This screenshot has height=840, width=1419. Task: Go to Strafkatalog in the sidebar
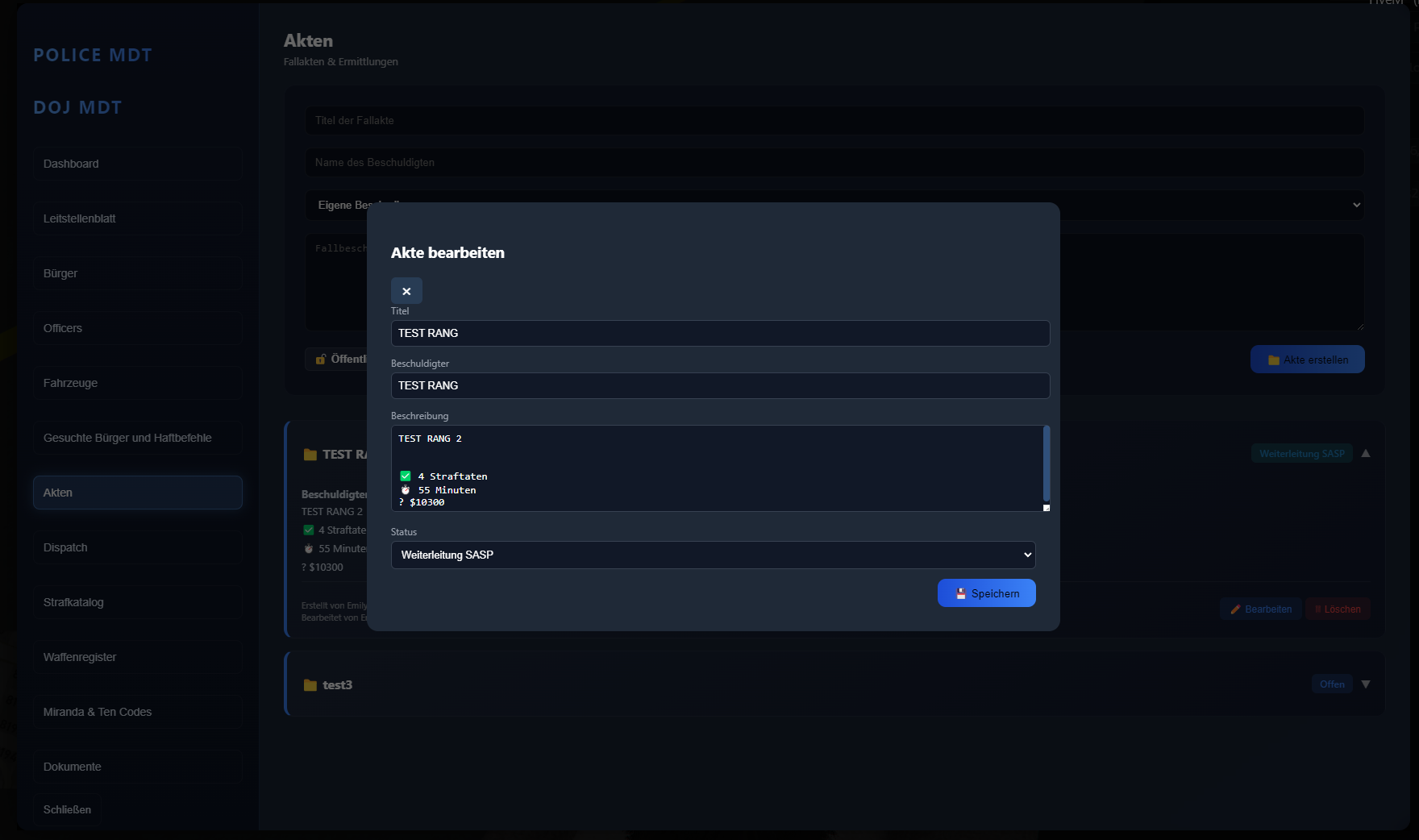point(137,602)
